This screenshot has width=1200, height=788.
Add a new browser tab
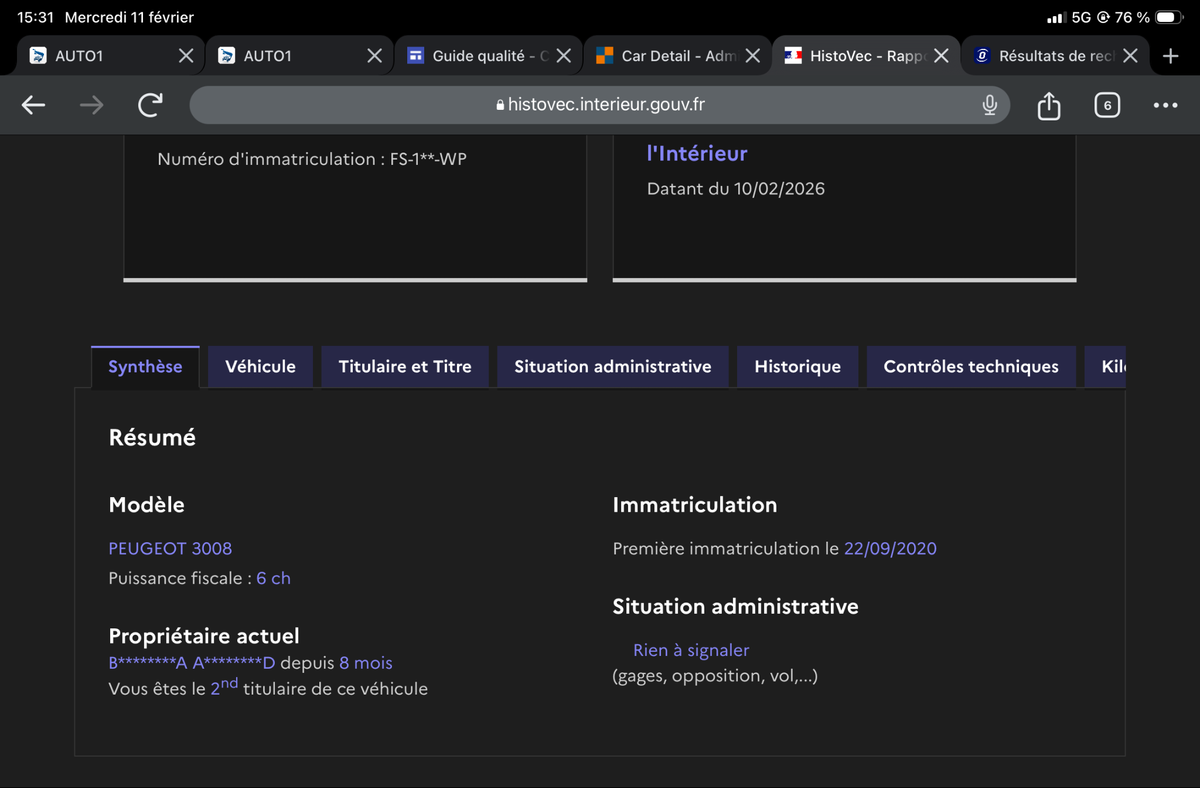pyautogui.click(x=1171, y=56)
